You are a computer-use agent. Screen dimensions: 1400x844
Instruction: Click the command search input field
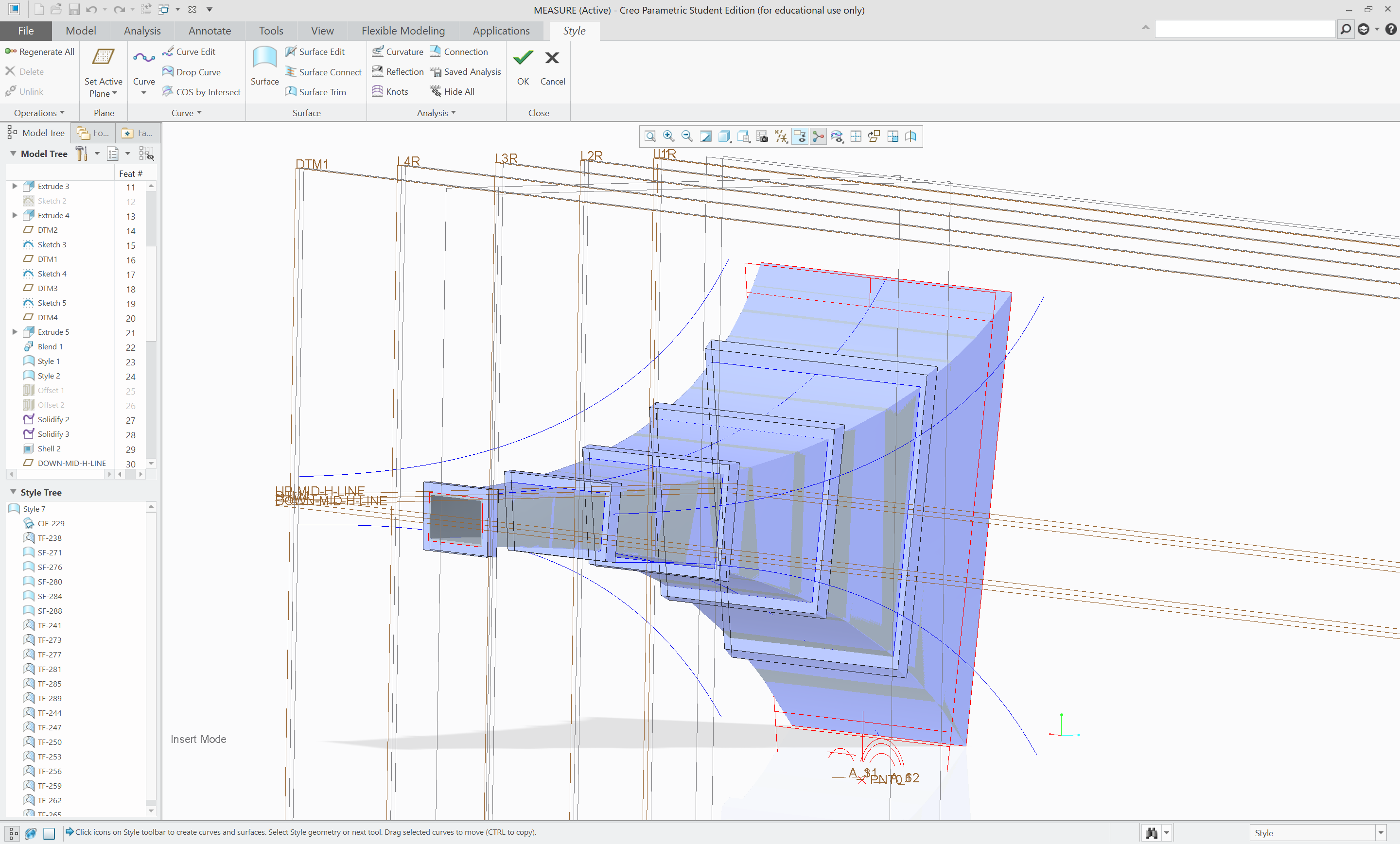tap(1244, 29)
